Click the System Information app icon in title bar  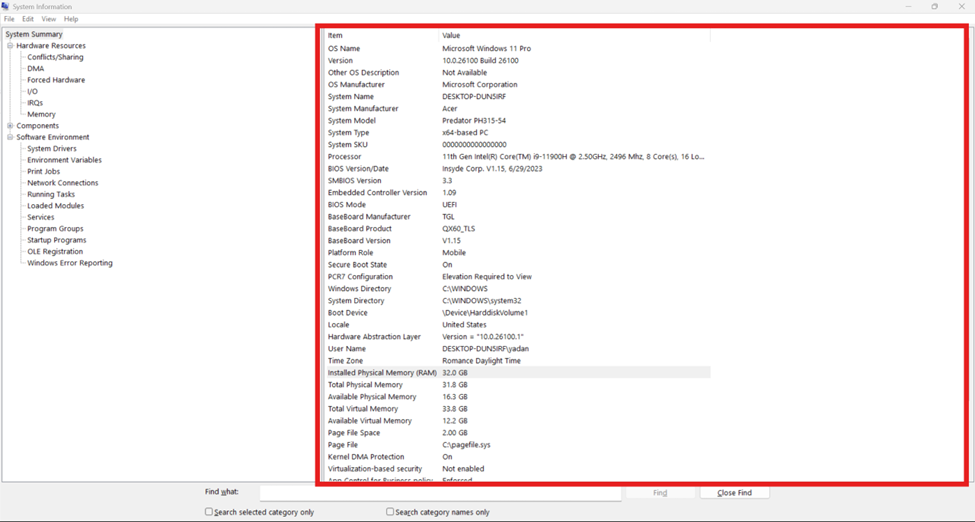[x=6, y=6]
